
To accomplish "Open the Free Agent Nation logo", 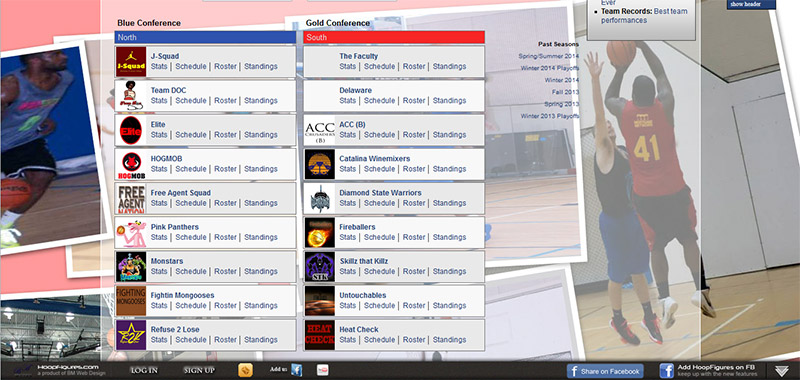I will 131,198.
